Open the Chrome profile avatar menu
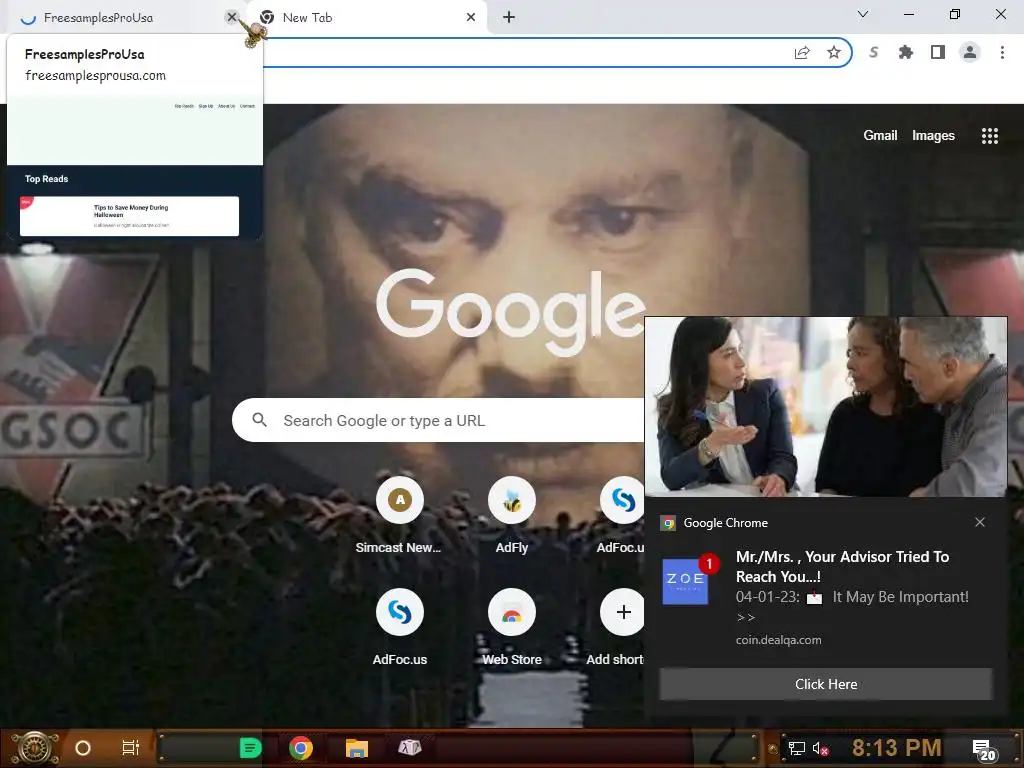Screen dimensions: 1024x768 pyautogui.click(x=970, y=52)
